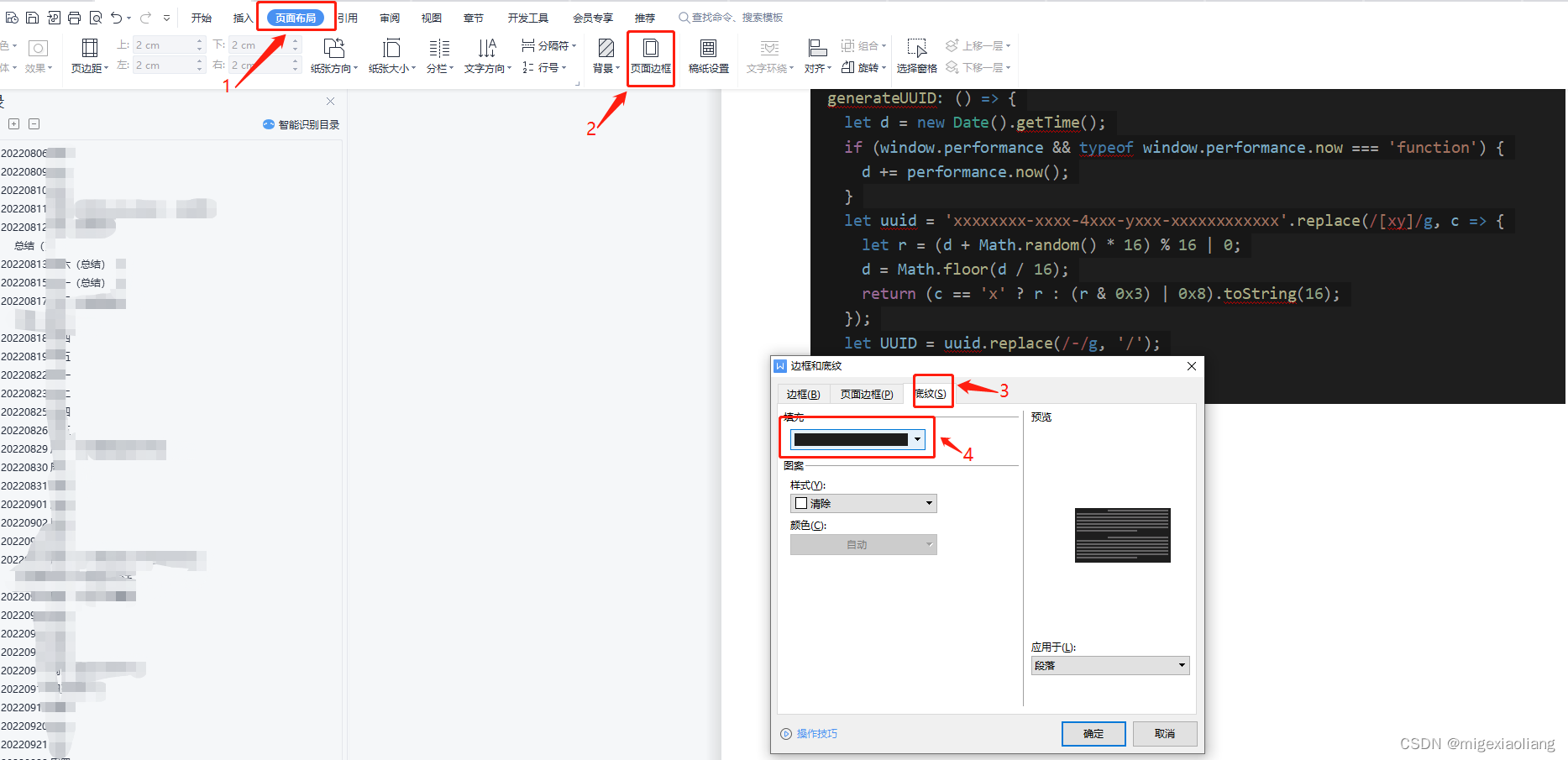Click the 清除 pattern style swatch box
This screenshot has height=760, width=1568.
coord(801,503)
